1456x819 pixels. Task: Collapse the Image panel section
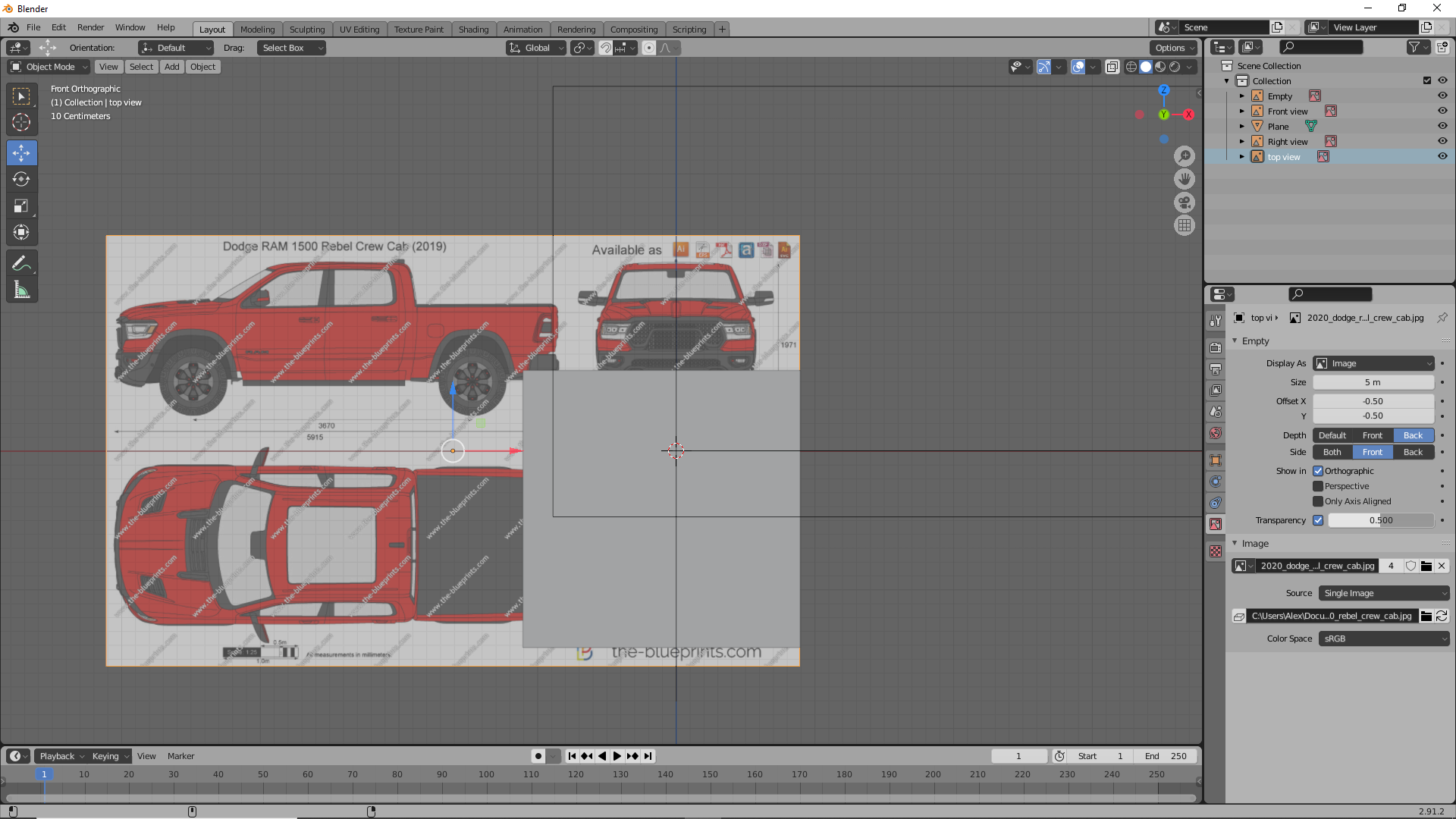[x=1235, y=544]
